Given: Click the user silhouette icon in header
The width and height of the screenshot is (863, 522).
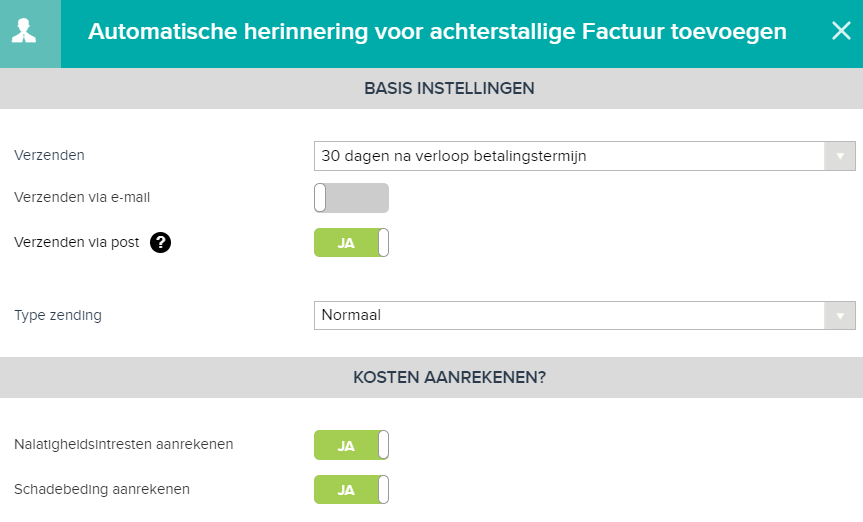Looking at the screenshot, I should click(x=24, y=31).
